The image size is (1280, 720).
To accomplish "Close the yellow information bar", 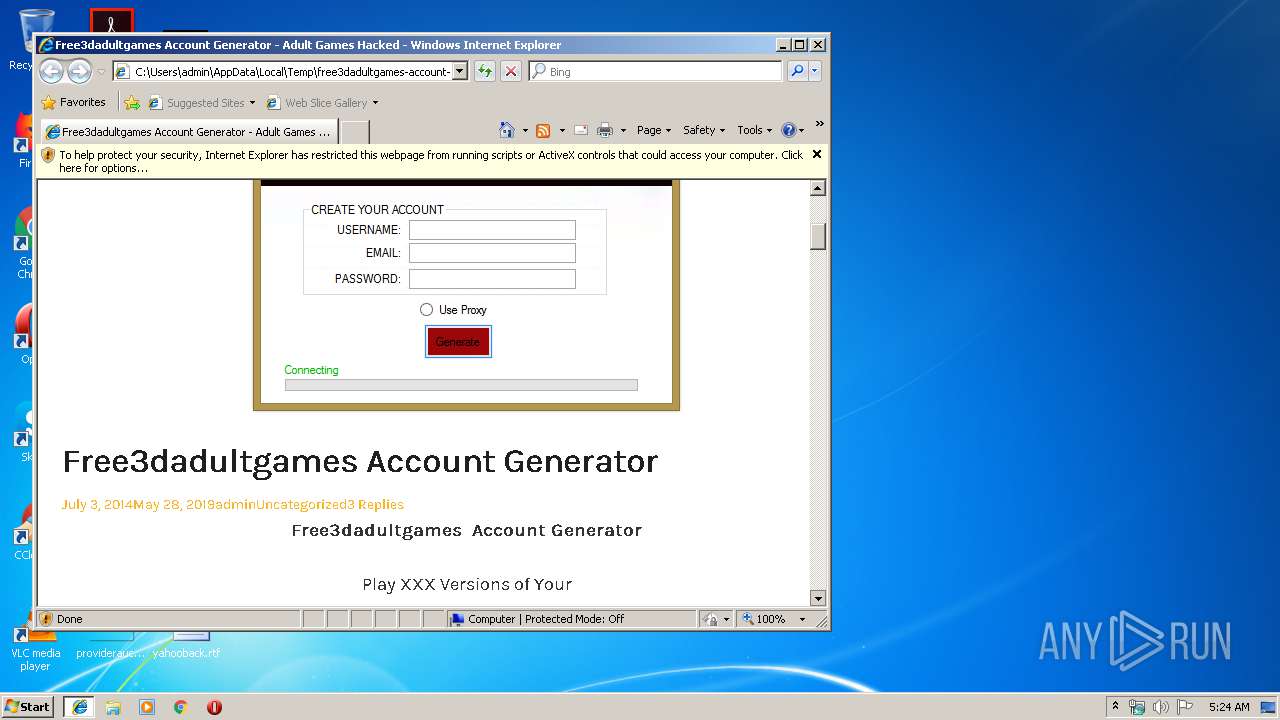I will coord(817,154).
